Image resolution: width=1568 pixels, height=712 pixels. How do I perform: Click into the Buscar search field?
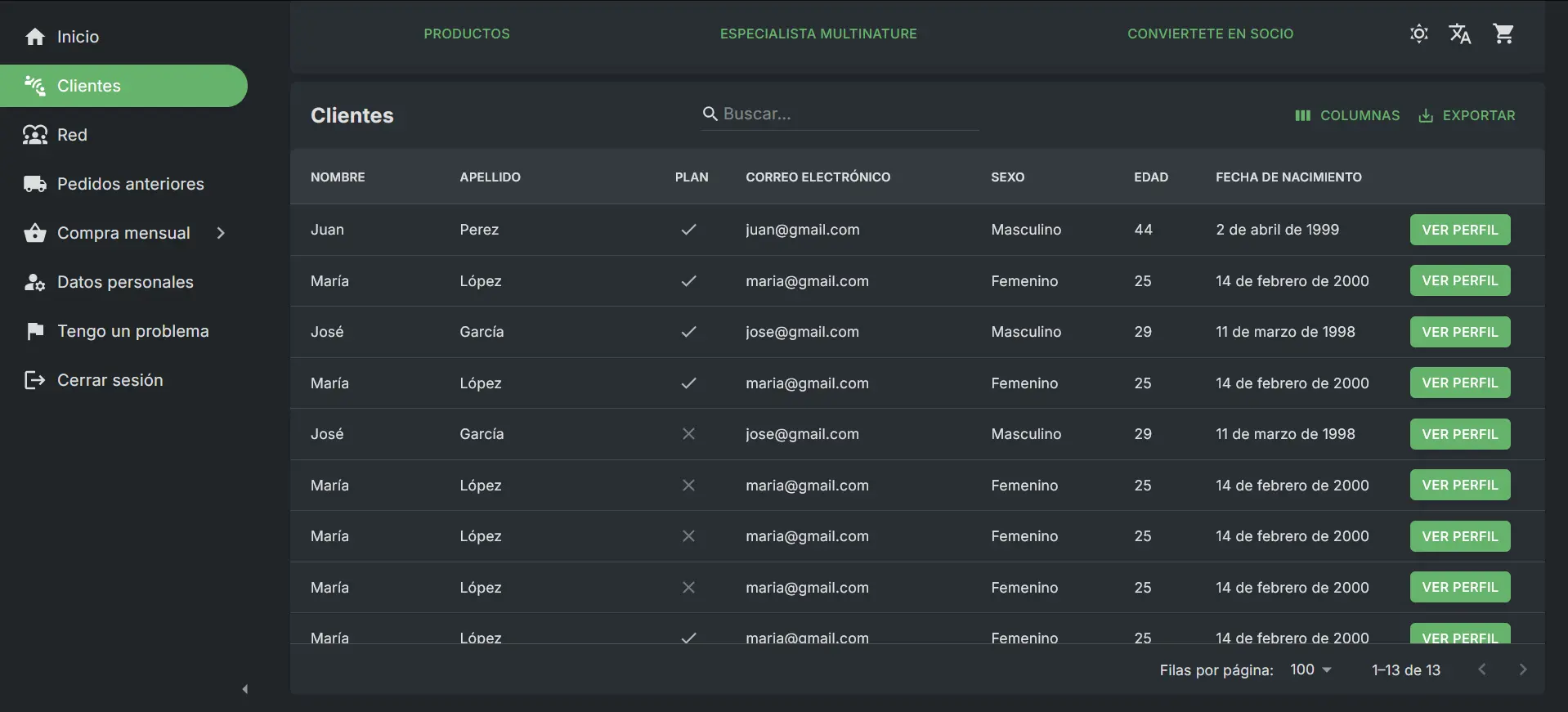coord(846,114)
